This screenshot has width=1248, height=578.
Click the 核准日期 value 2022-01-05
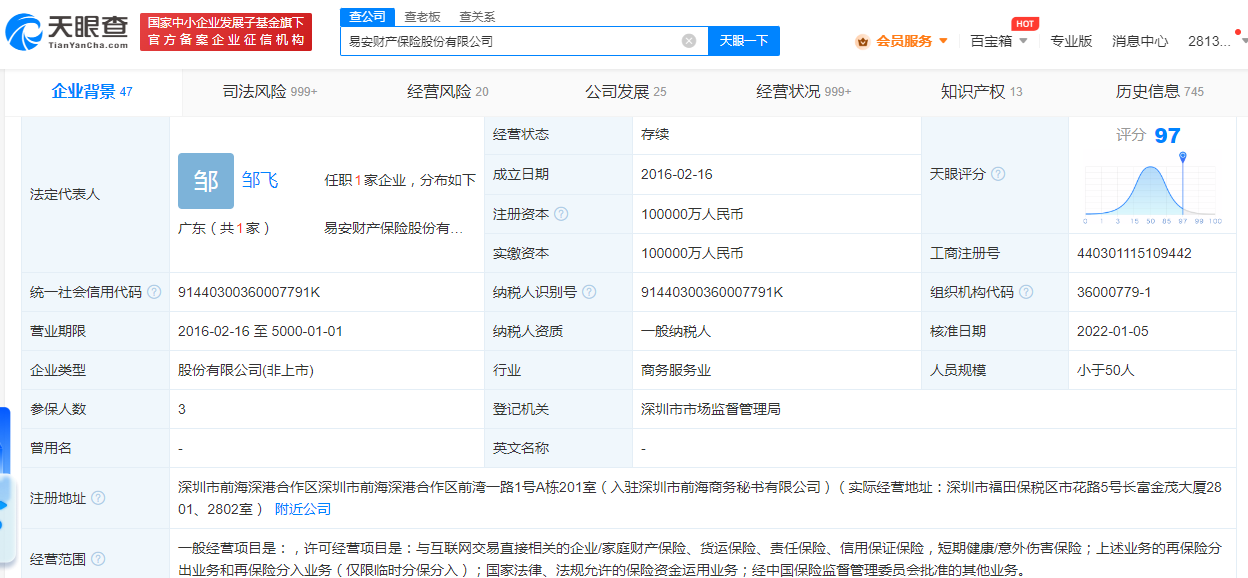[x=1113, y=331]
